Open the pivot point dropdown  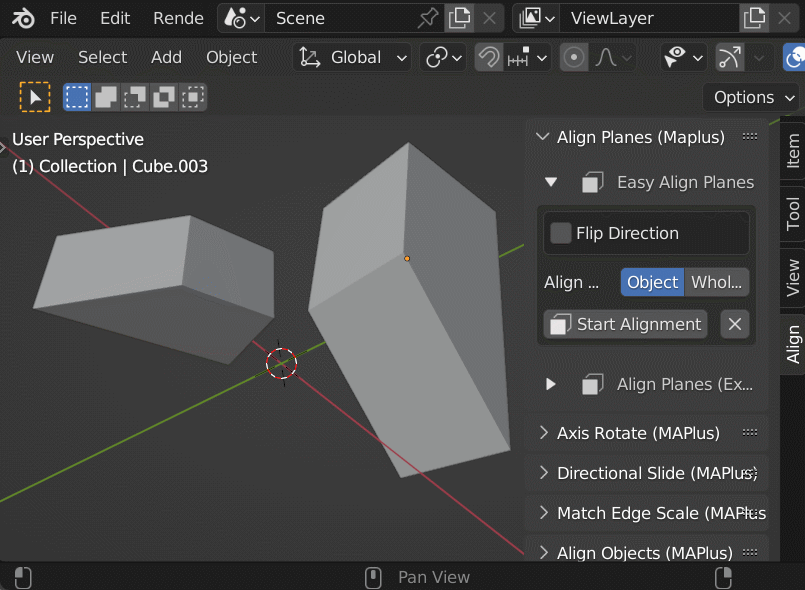pyautogui.click(x=444, y=57)
